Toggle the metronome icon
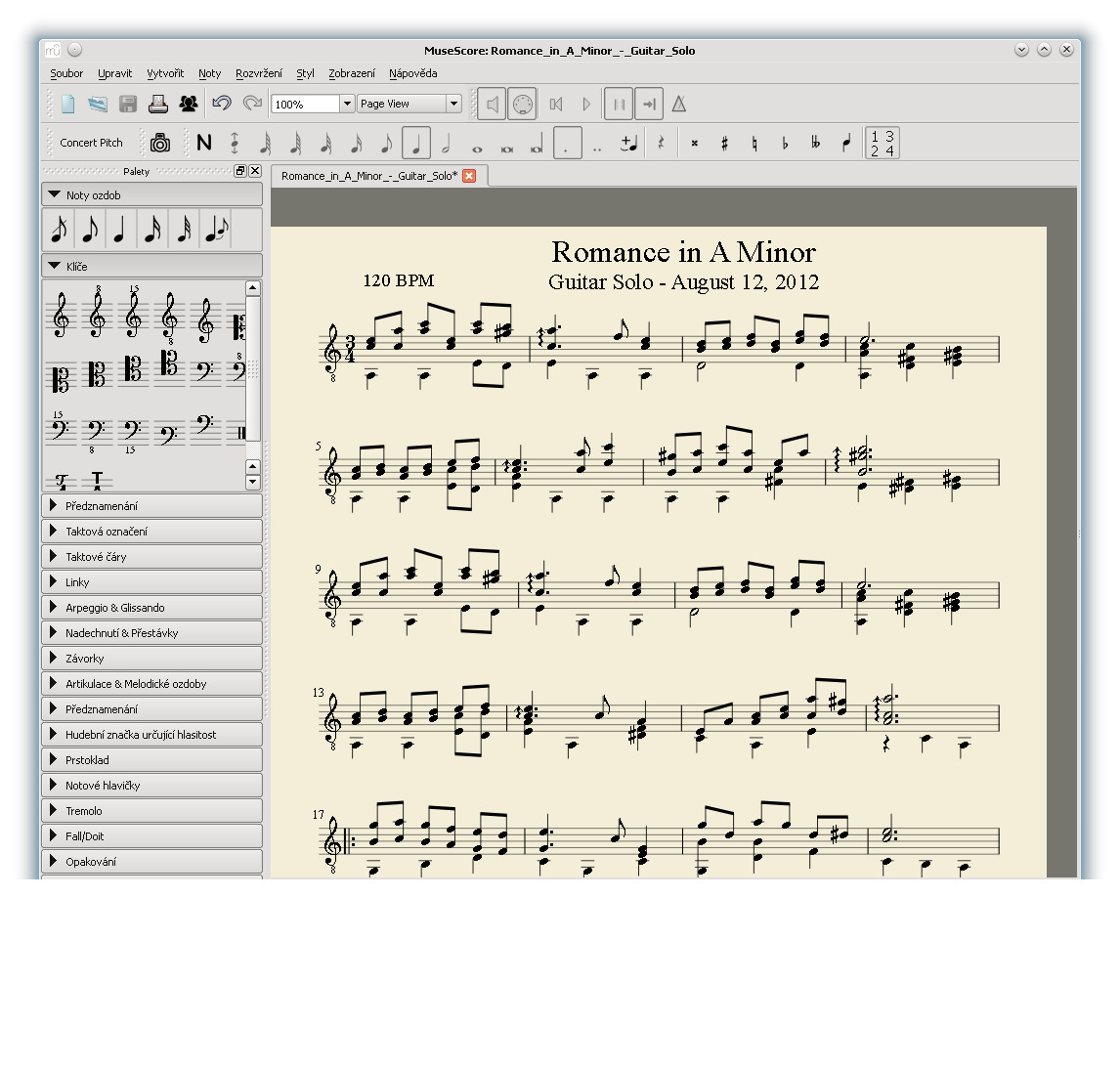 679,105
